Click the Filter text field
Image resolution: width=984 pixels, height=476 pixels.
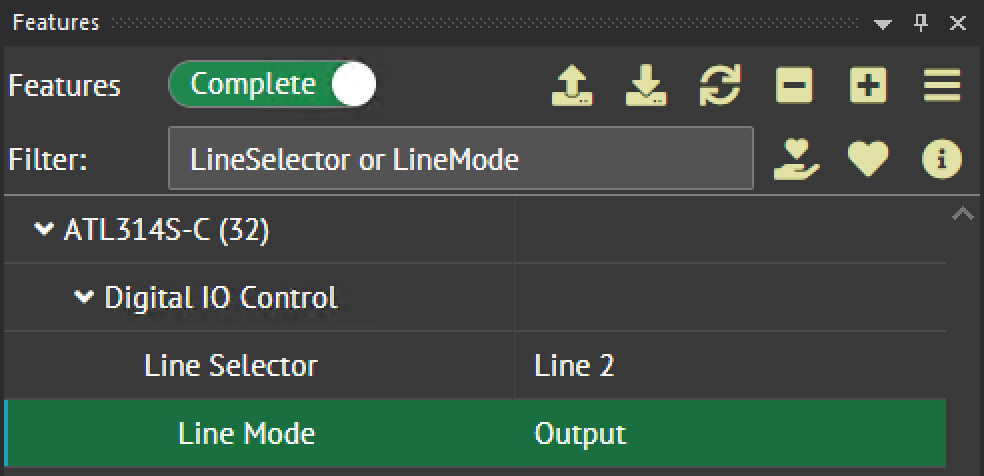coord(460,159)
